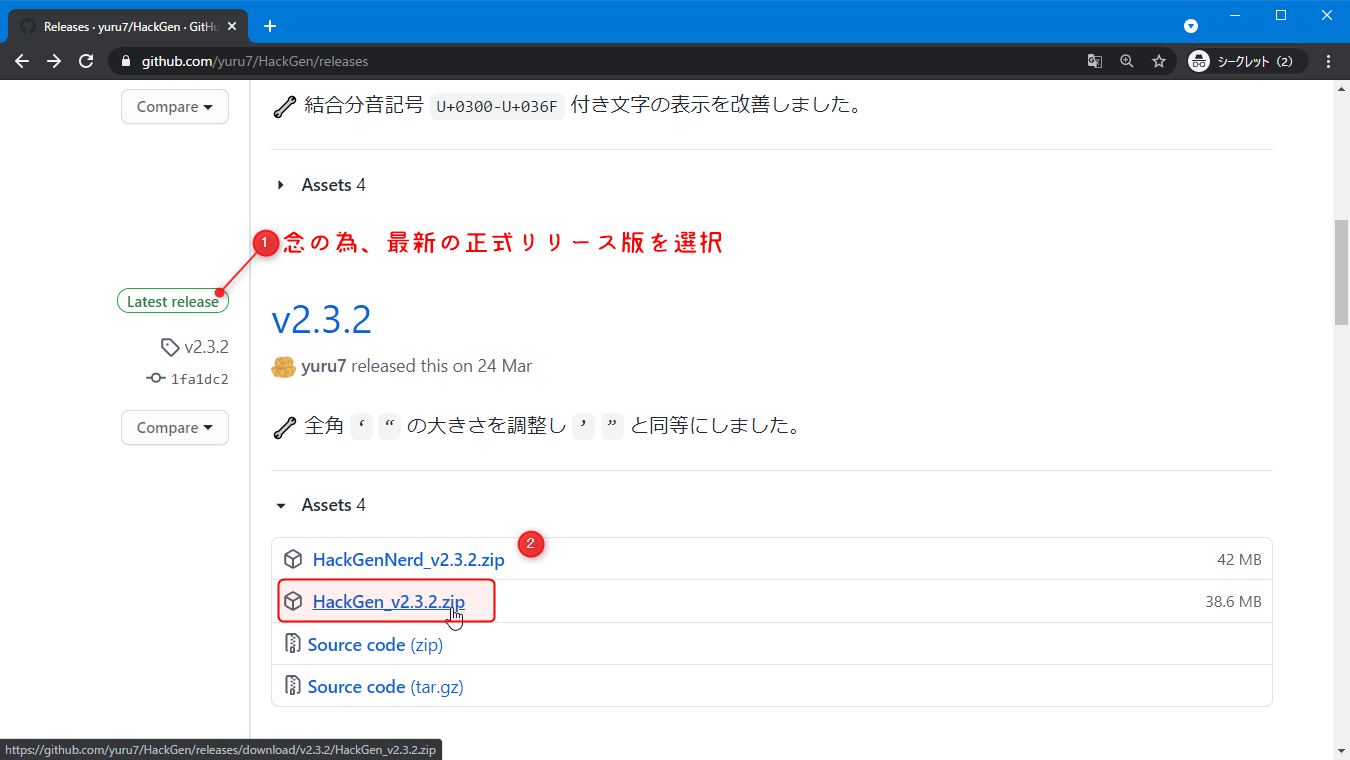The image size is (1350, 760).
Task: Click the zoom lens icon in the address bar
Action: 1126,60
